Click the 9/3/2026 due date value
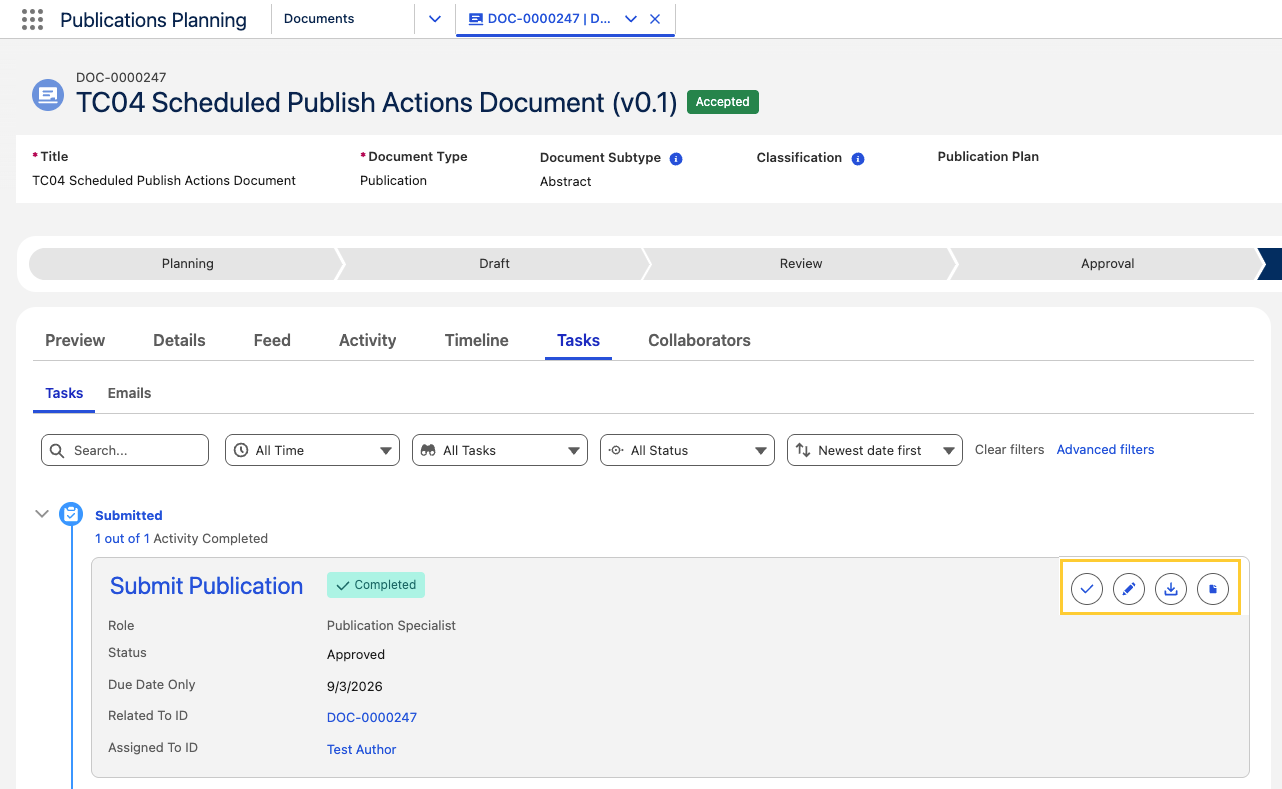The image size is (1282, 789). pos(355,686)
